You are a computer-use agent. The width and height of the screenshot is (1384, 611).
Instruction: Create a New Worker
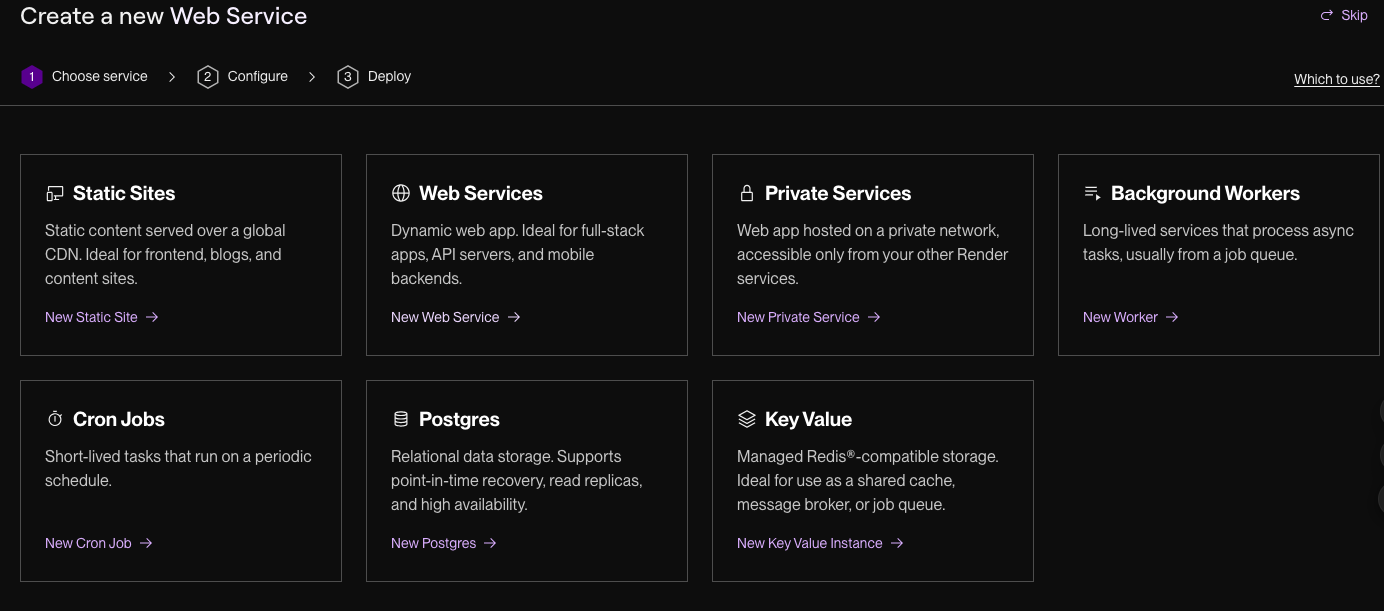(1131, 317)
